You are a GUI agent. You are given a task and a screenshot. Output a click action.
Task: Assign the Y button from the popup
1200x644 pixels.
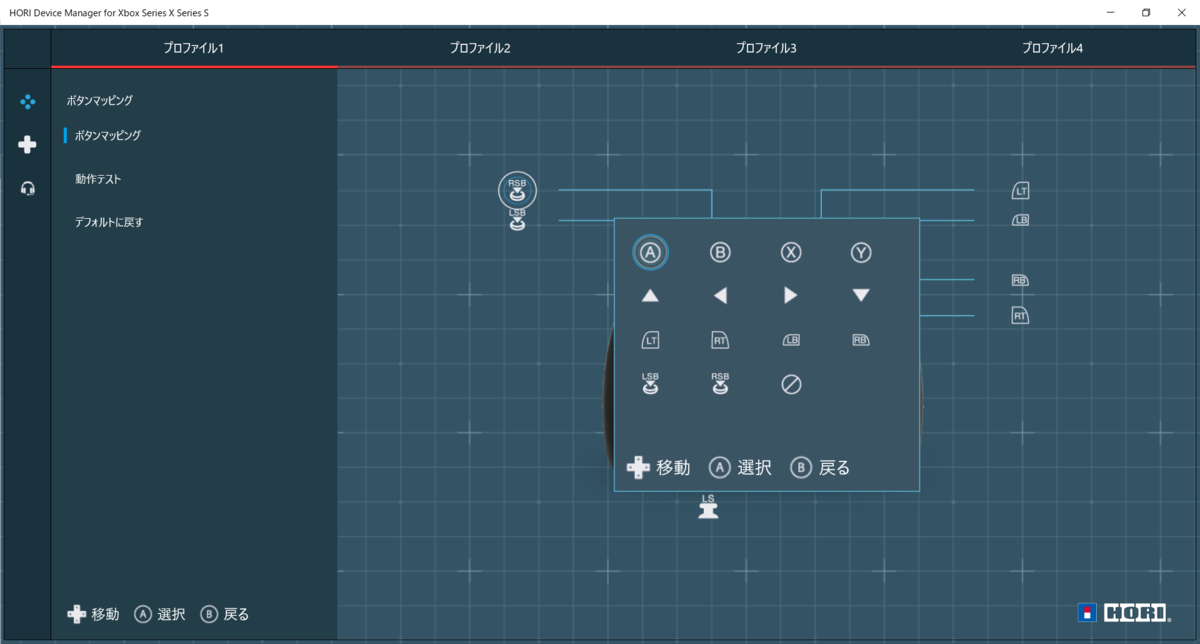point(861,253)
